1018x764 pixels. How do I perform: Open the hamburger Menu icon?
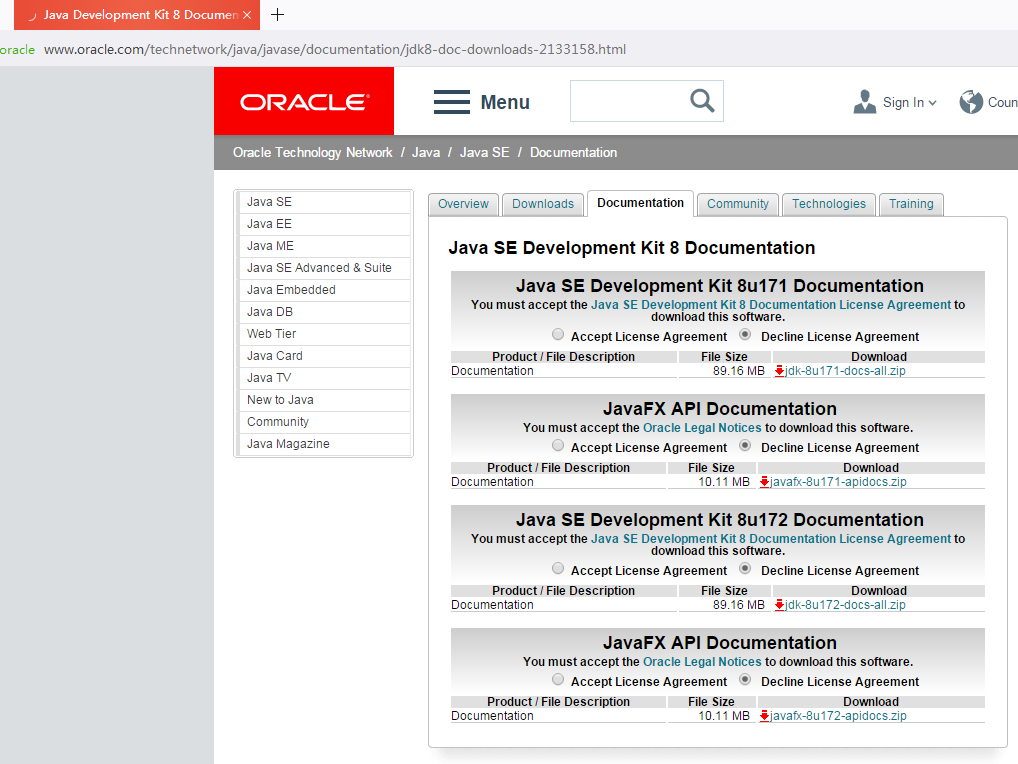point(451,102)
